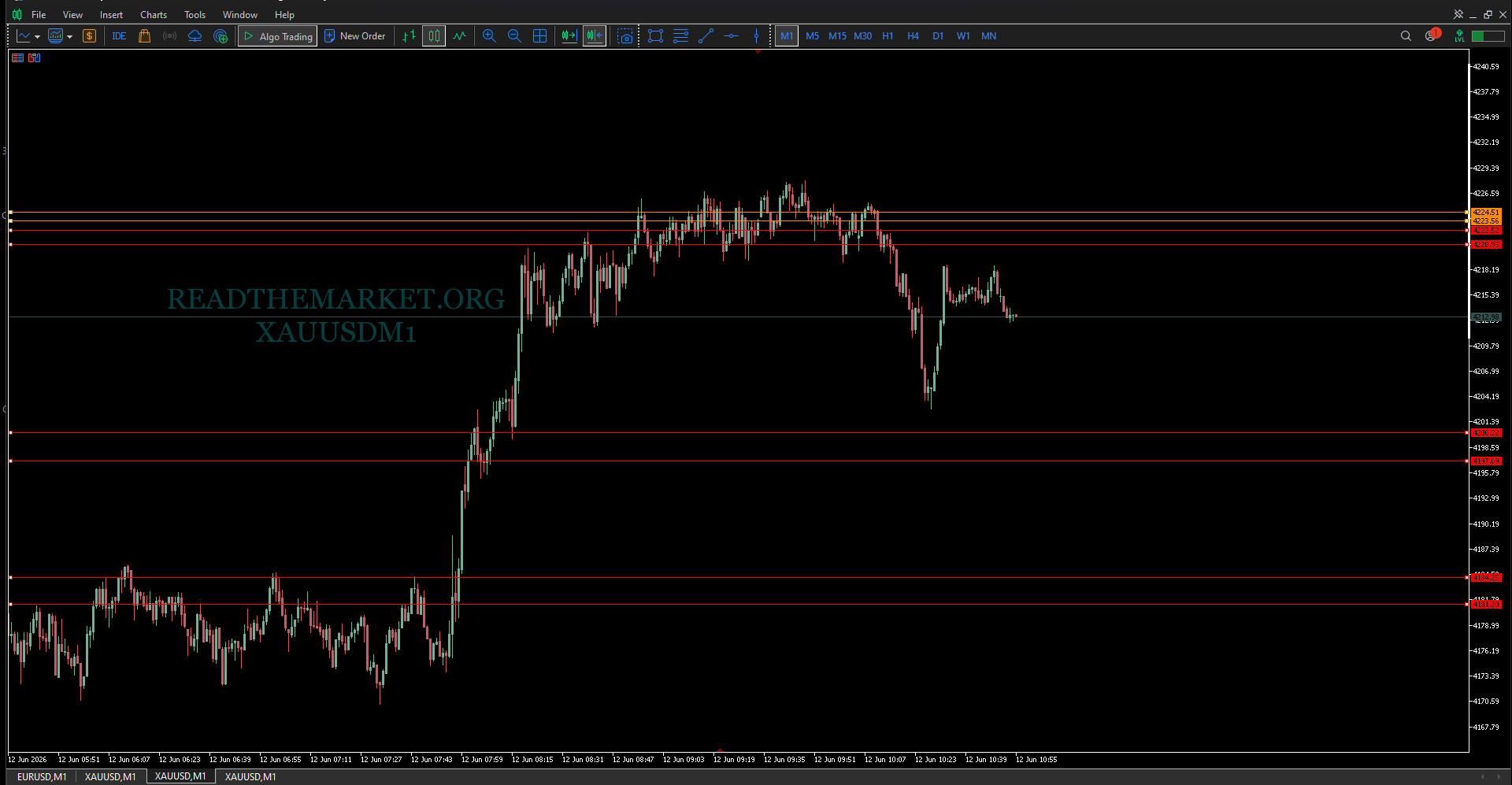Zoom in the chart
Image resolution: width=1512 pixels, height=785 pixels.
(489, 36)
